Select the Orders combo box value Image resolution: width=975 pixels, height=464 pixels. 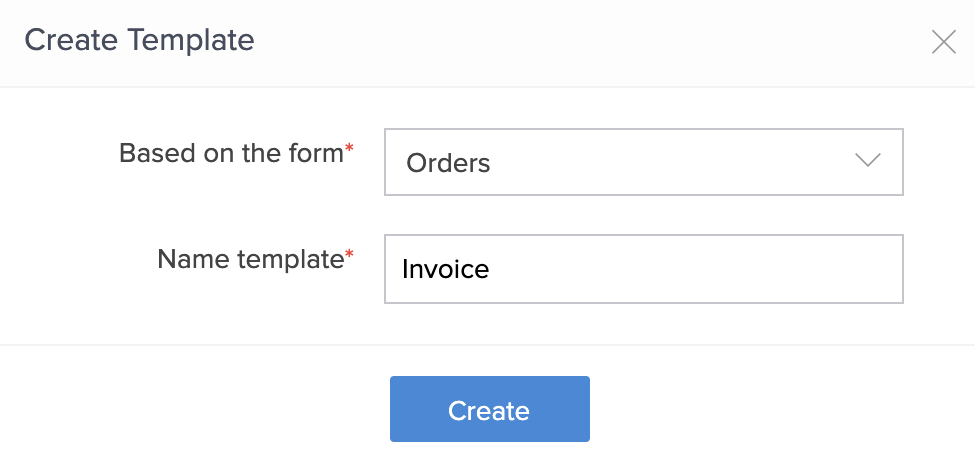click(449, 163)
